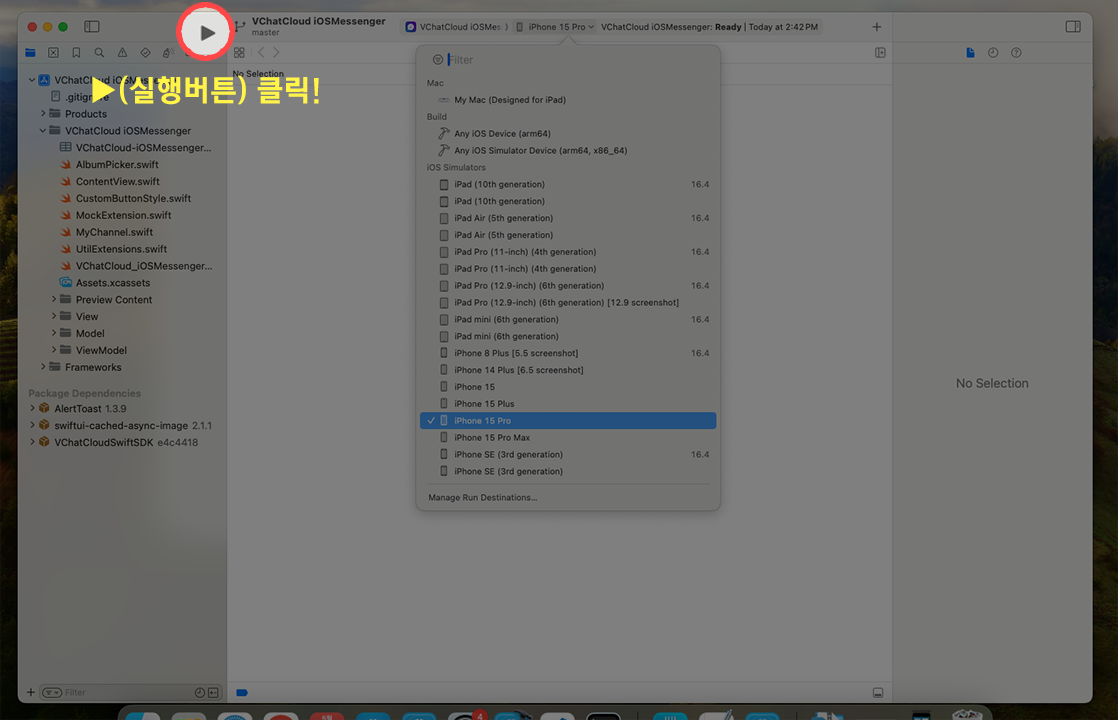Select iPhone 15 Pro Max simulator
The height and width of the screenshot is (720, 1118).
point(492,438)
